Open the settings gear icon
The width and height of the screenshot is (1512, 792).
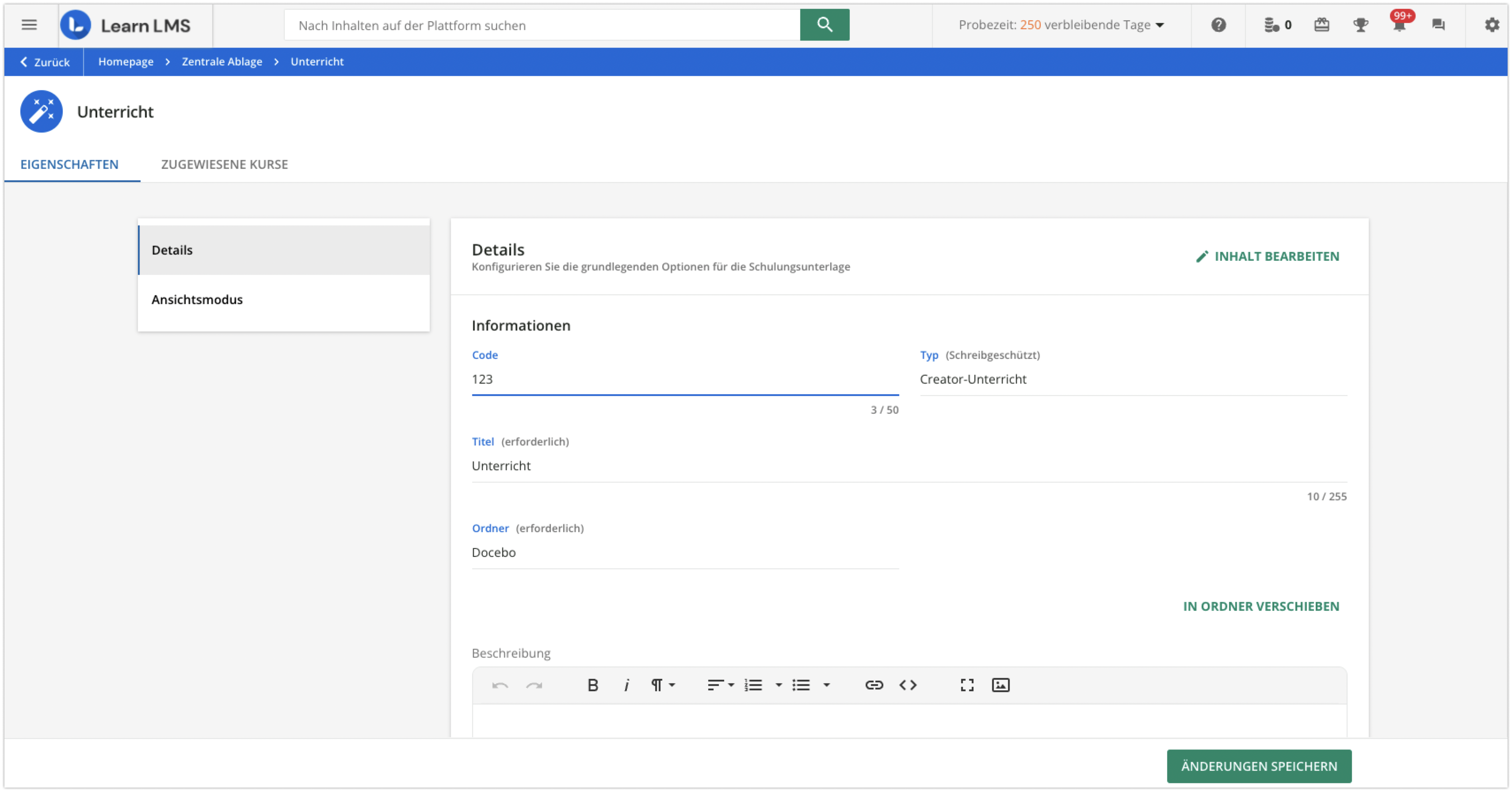point(1492,25)
